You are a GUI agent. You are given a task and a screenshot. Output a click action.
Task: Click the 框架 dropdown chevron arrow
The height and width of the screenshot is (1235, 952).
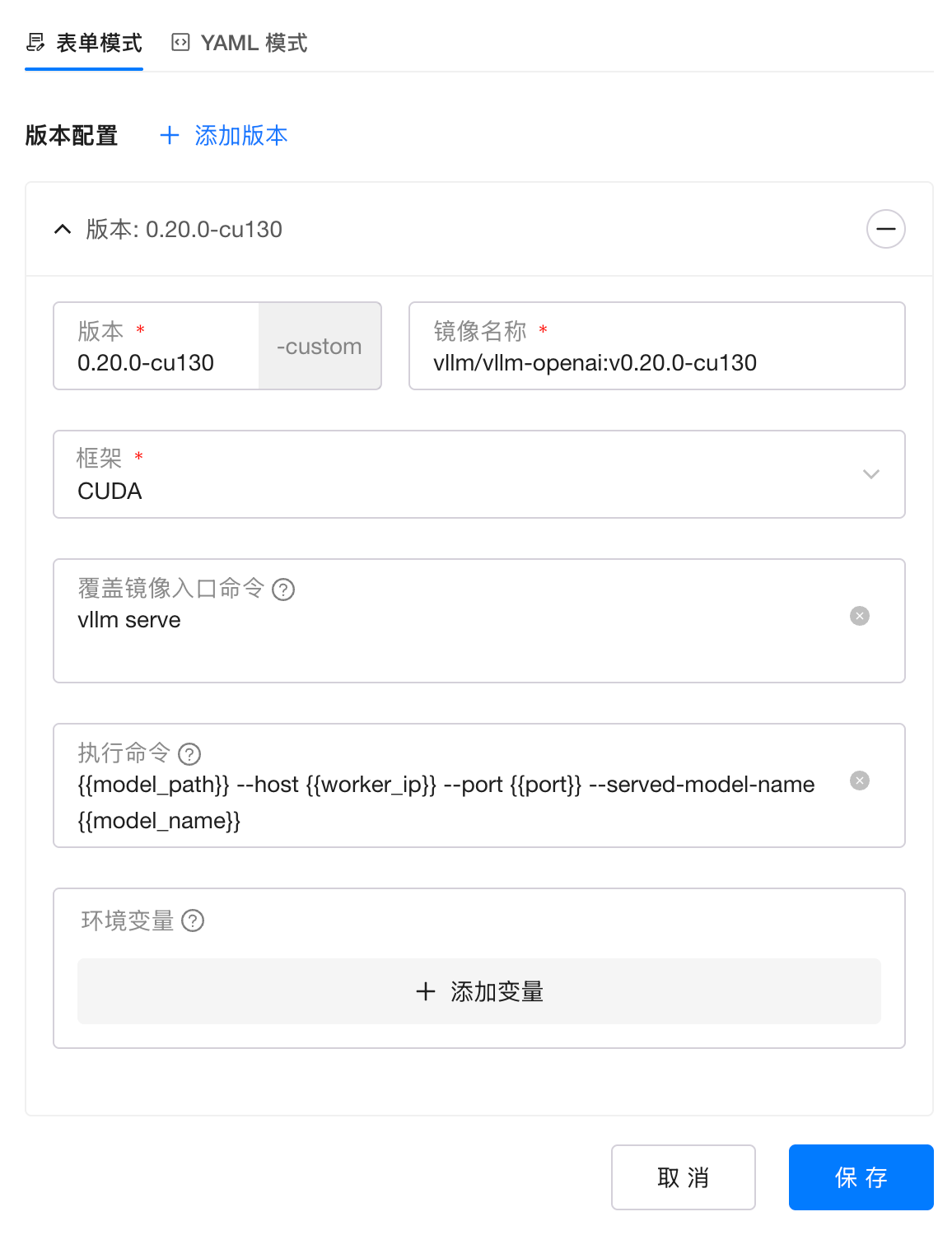(870, 474)
